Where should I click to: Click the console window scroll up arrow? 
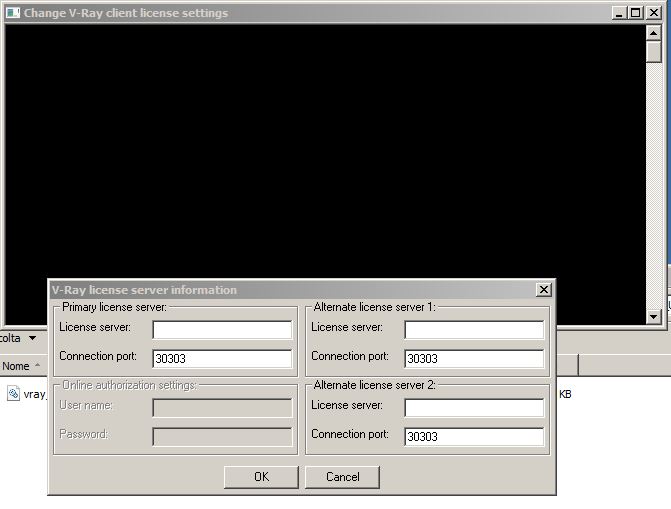(653, 33)
